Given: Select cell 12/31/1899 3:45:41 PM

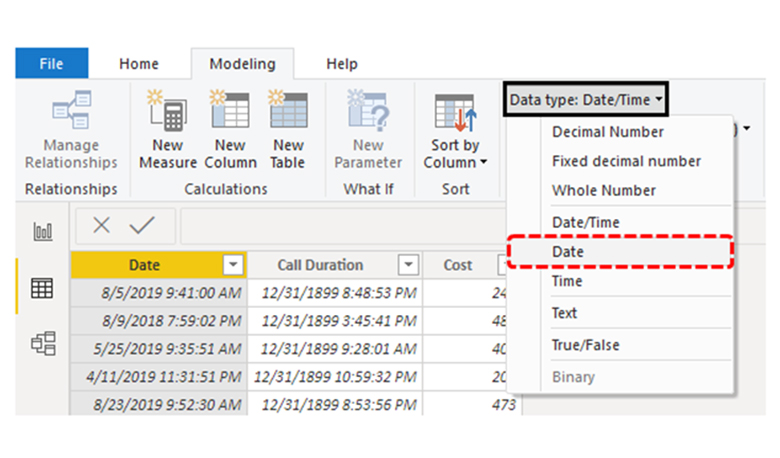Looking at the screenshot, I should [335, 321].
